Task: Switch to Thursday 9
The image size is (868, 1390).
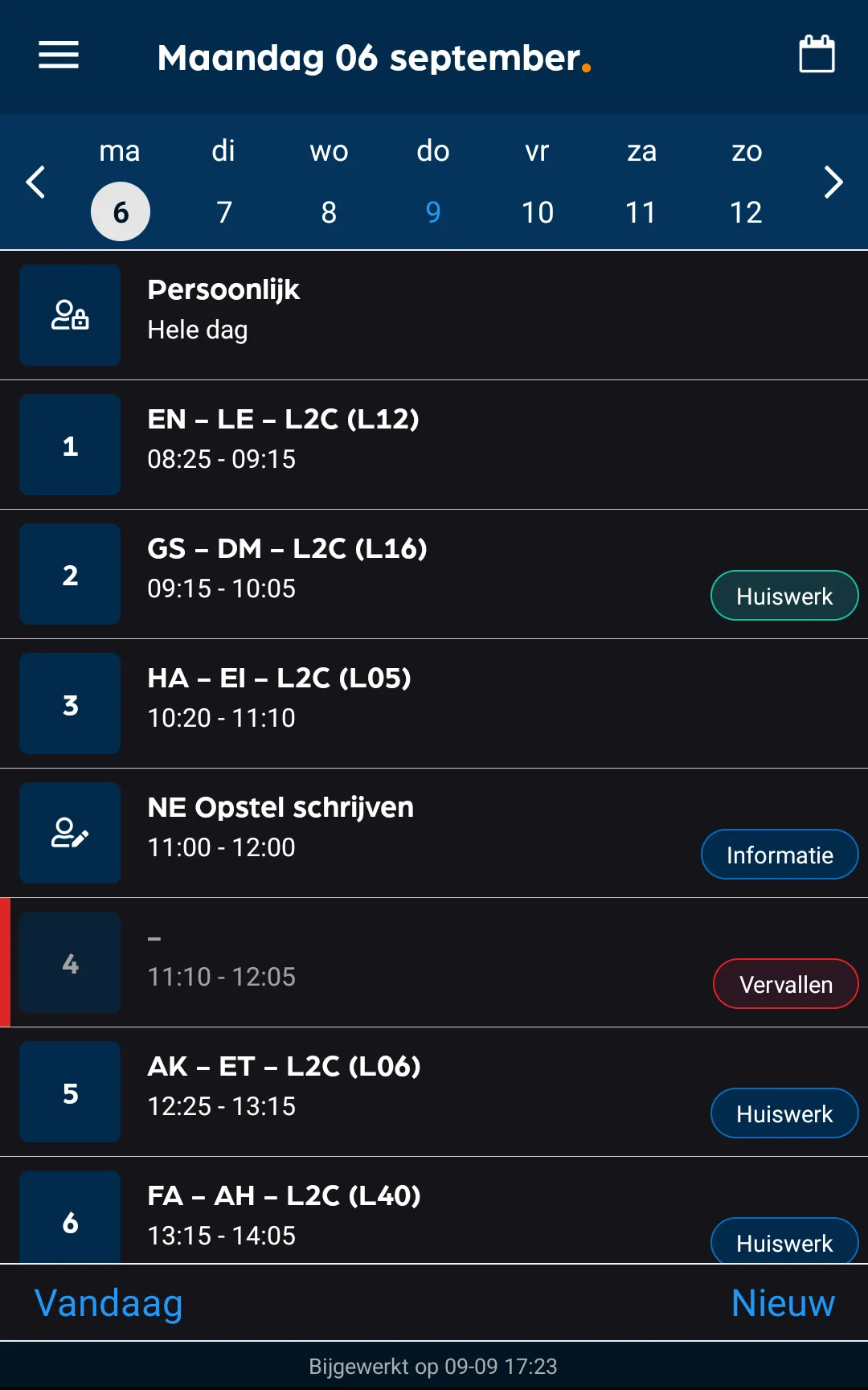Action: pos(432,211)
